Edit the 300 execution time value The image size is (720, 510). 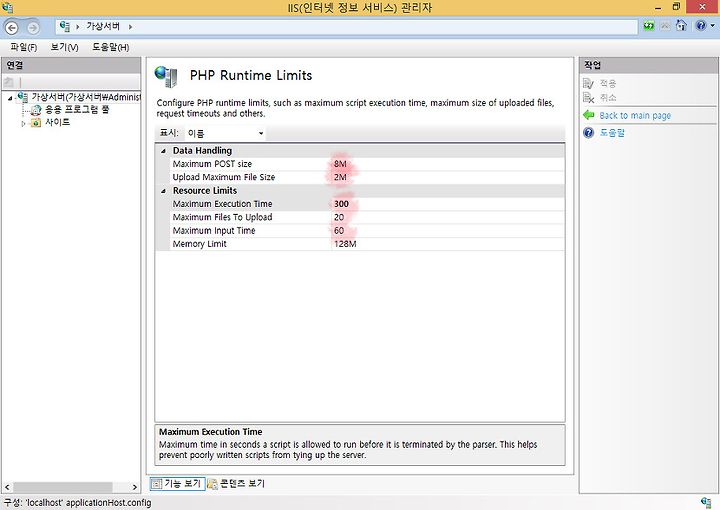click(448, 204)
